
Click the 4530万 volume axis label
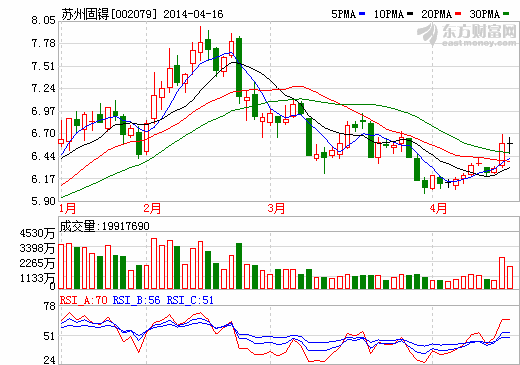[x=37, y=233]
